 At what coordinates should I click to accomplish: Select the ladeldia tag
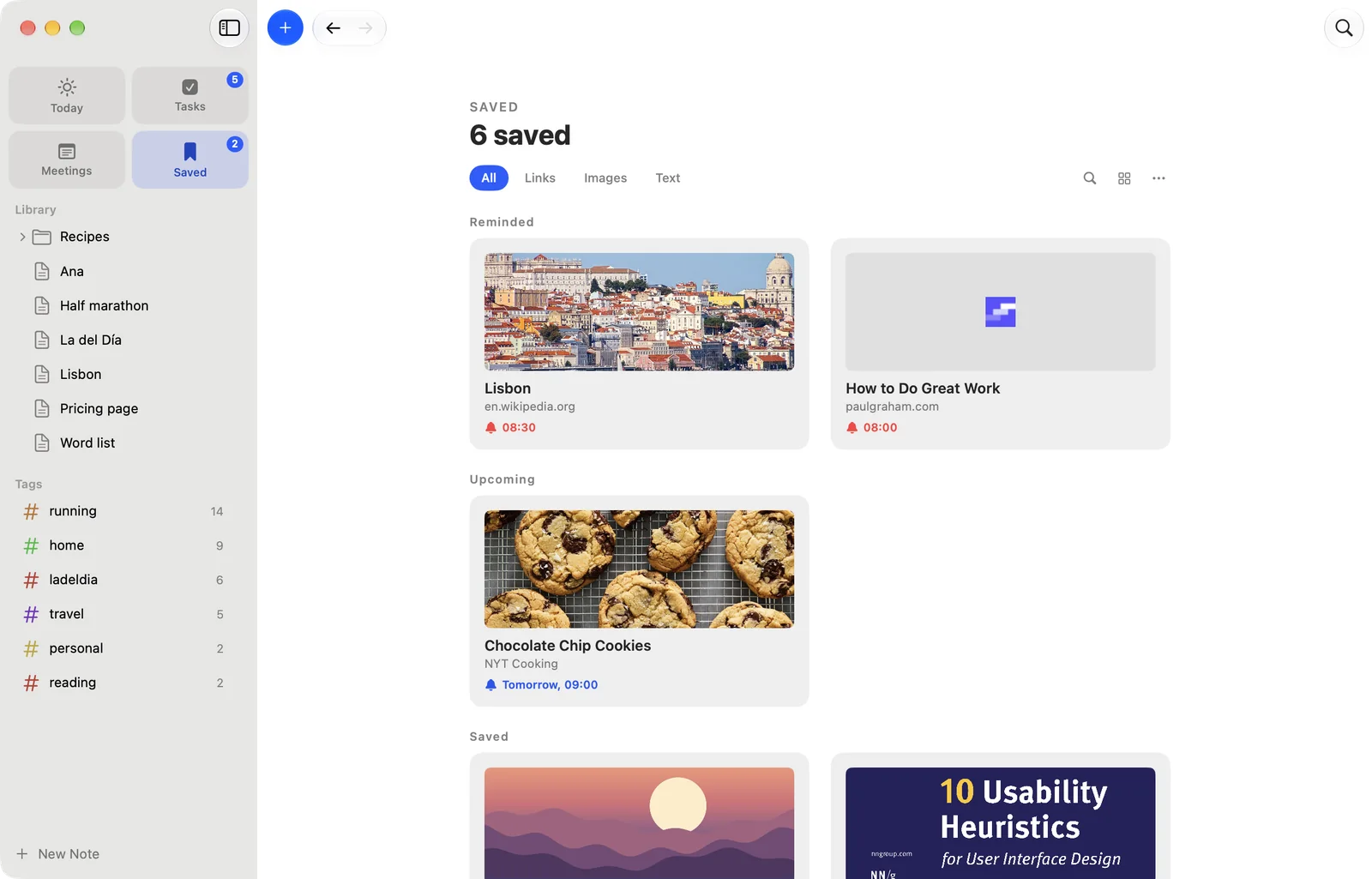point(129,580)
